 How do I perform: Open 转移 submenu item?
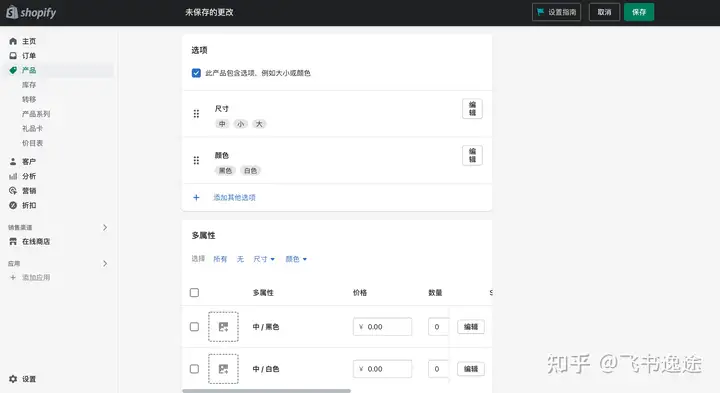(29, 99)
